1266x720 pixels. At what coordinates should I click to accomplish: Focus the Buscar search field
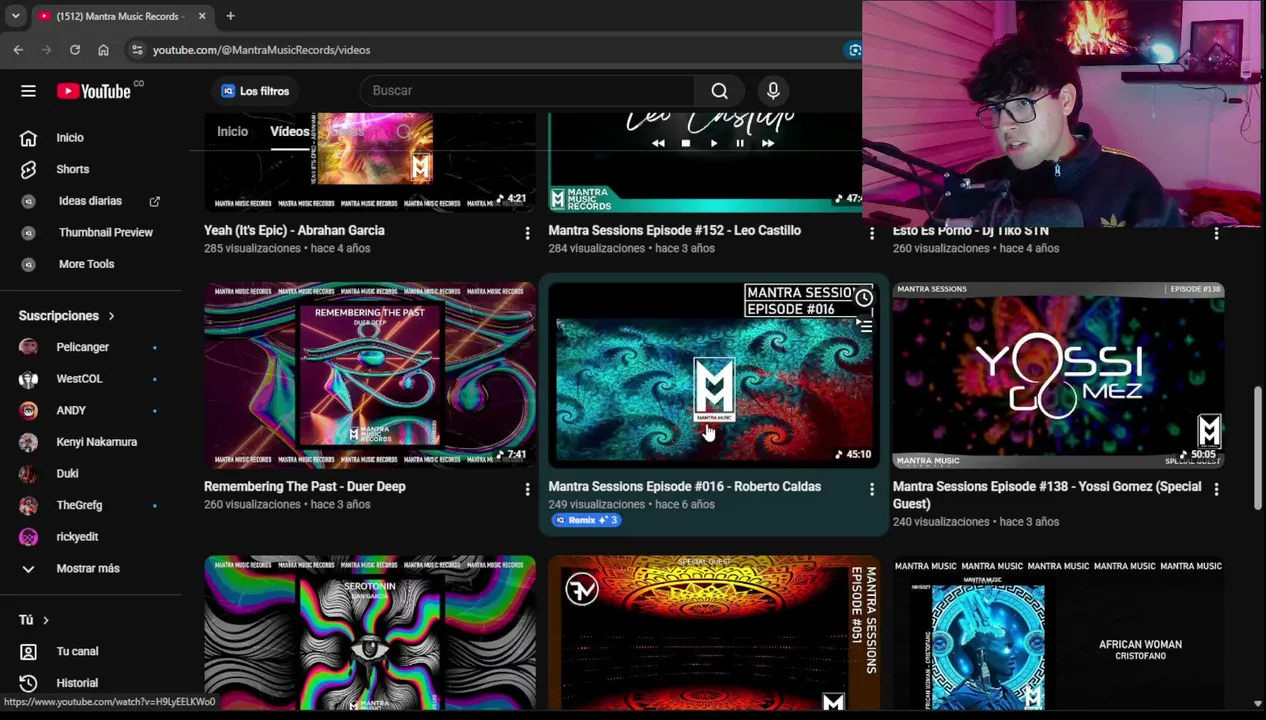click(527, 91)
